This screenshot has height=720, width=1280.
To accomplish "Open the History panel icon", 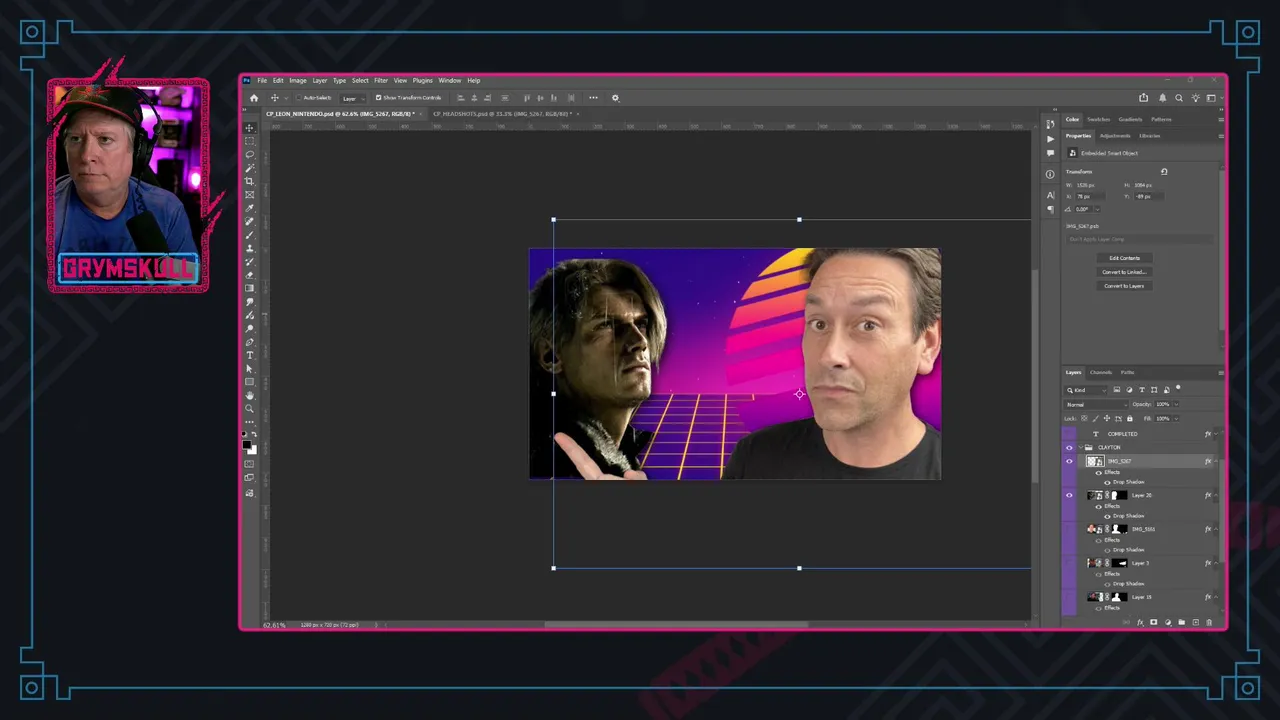I will click(x=1050, y=124).
